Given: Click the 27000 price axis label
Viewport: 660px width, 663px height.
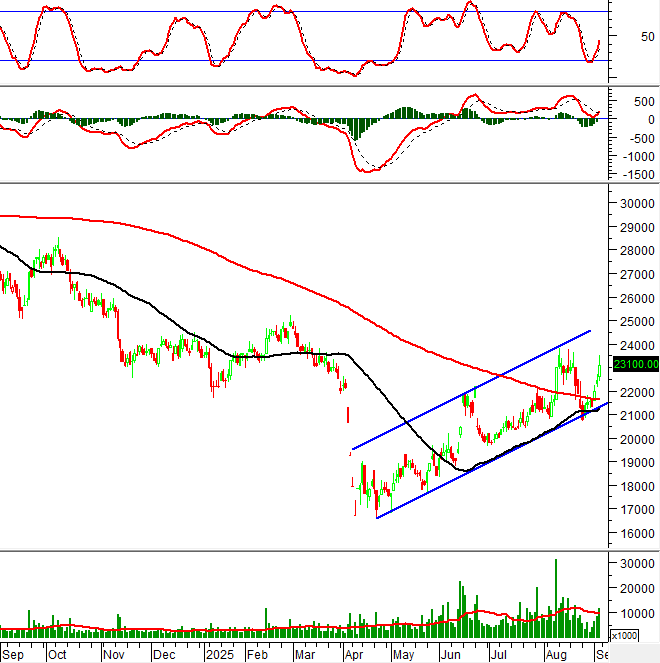Looking at the screenshot, I should coord(636,274).
